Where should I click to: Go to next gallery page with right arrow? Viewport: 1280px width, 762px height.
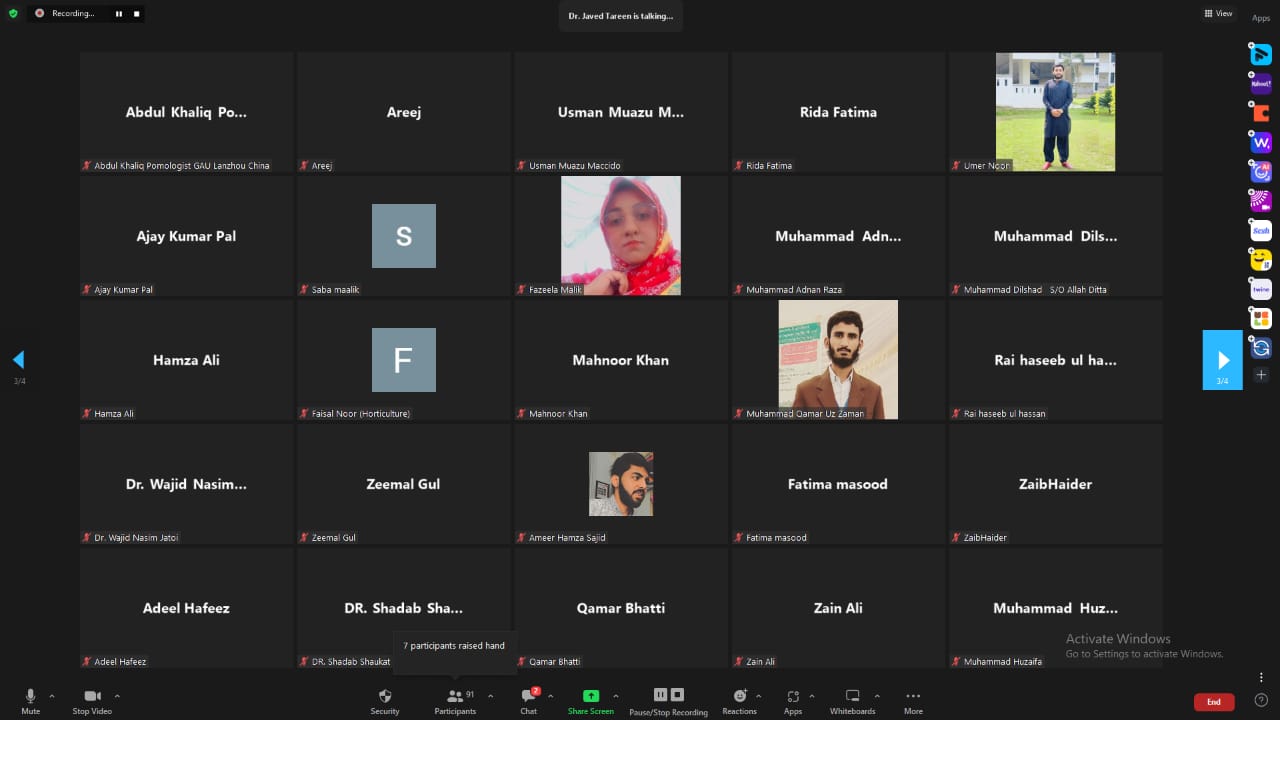pos(1222,360)
